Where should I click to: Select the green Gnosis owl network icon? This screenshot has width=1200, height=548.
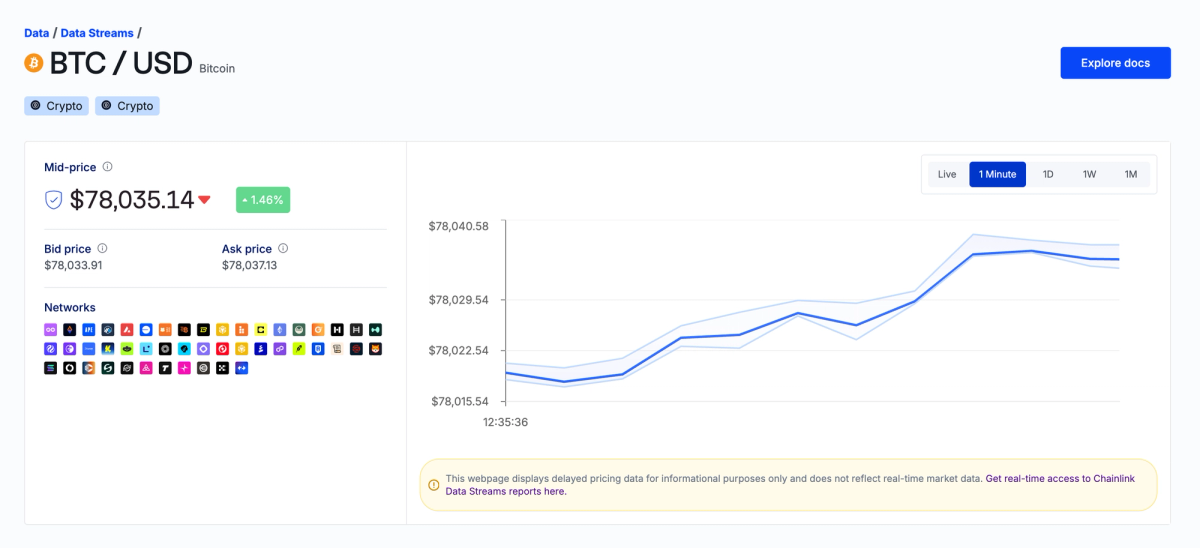(298, 329)
